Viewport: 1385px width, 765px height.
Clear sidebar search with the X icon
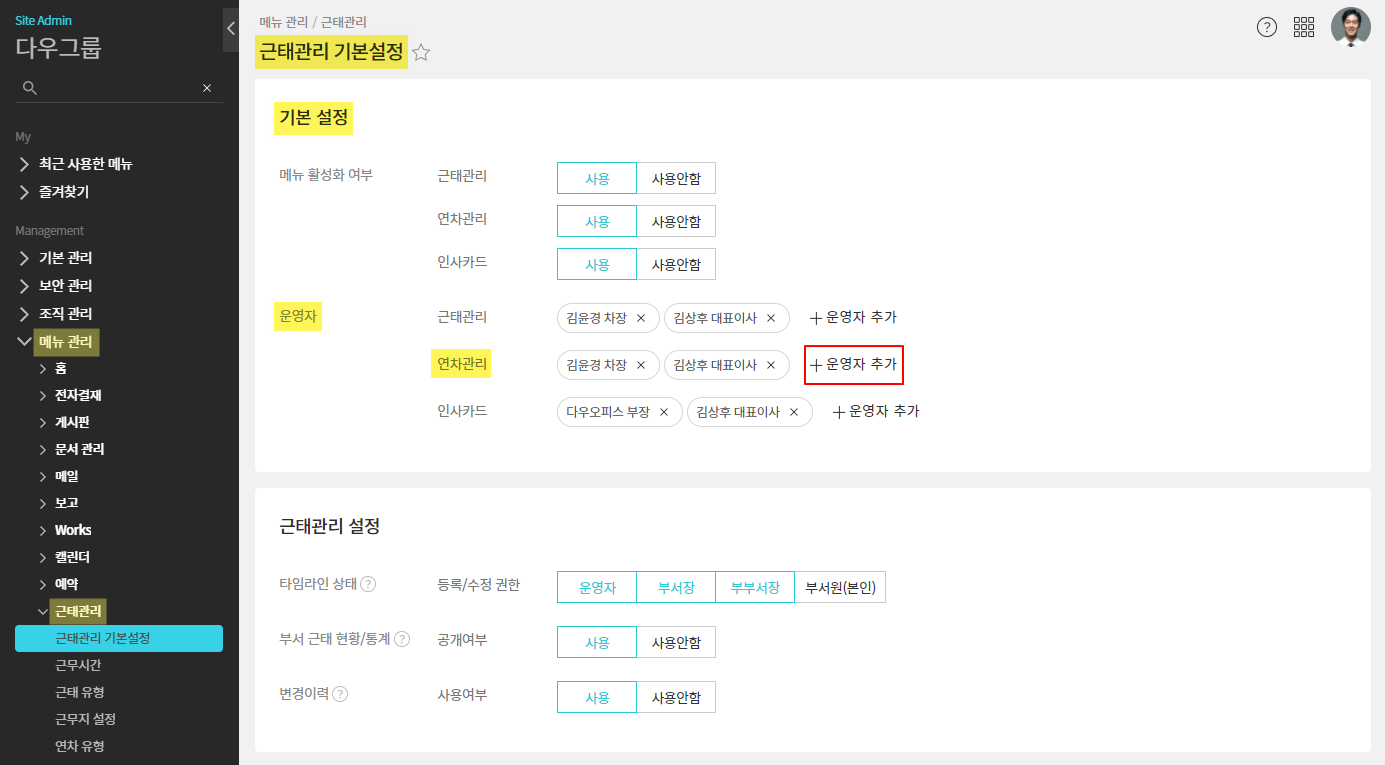(x=207, y=88)
